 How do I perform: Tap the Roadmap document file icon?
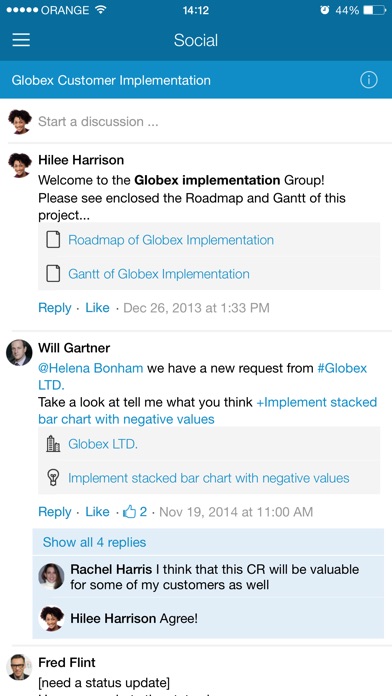53,240
